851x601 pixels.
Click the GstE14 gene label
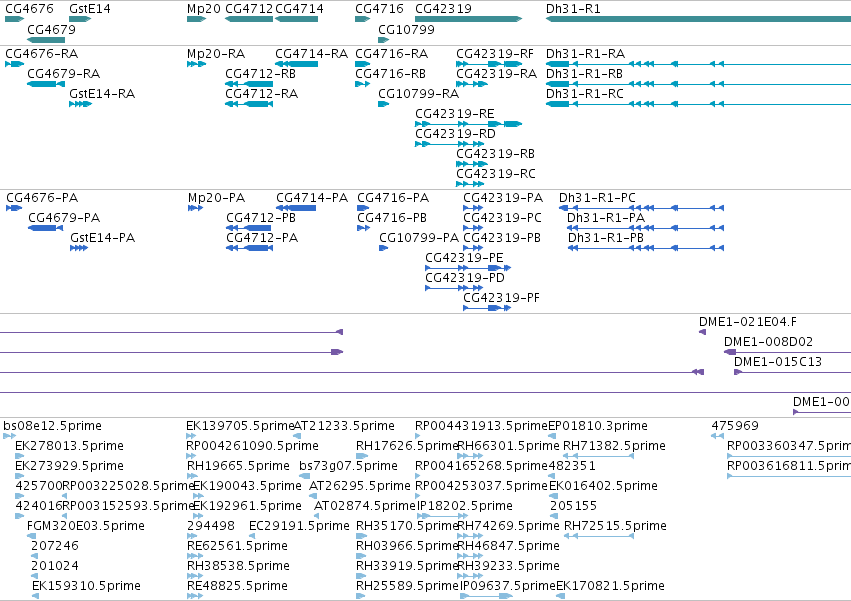pyautogui.click(x=90, y=9)
